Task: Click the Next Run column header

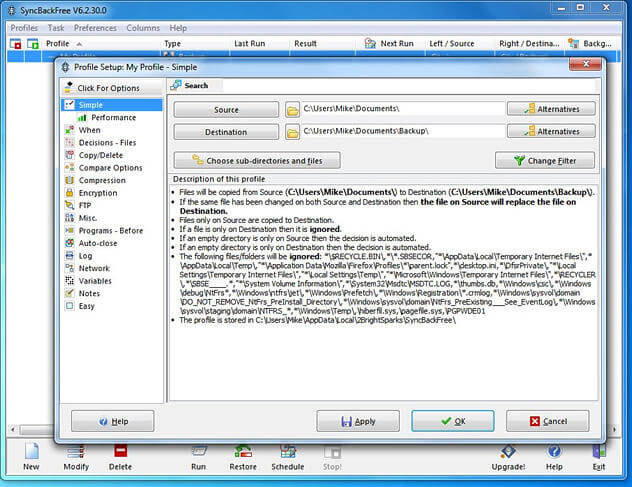Action: (x=389, y=44)
